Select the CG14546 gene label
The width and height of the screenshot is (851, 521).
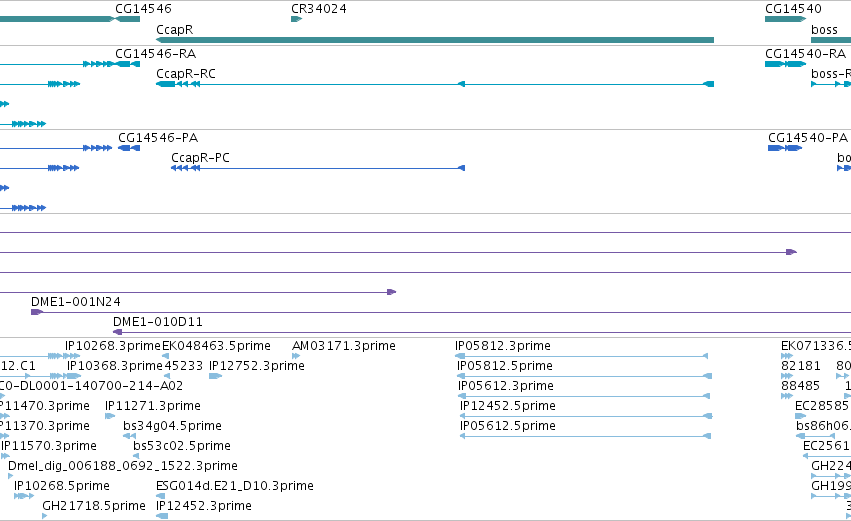pos(143,9)
